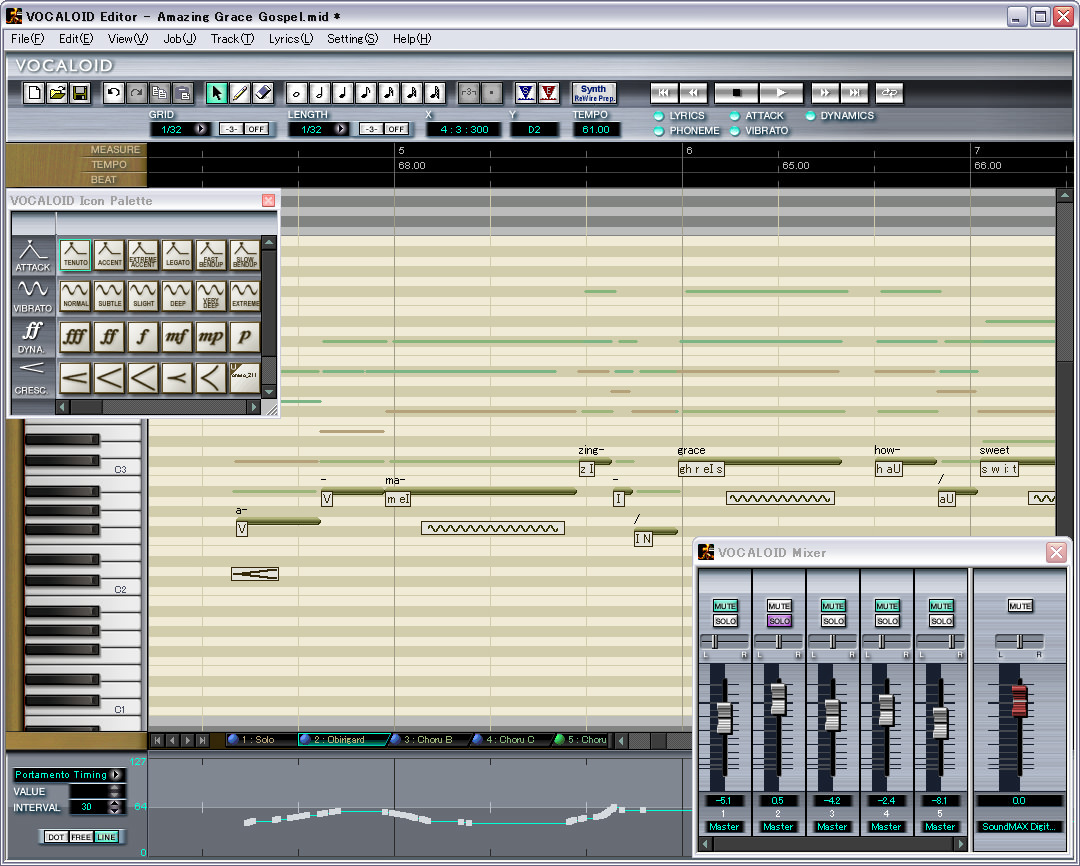Select the eraser tool
Image resolution: width=1080 pixels, height=866 pixels.
(263, 93)
